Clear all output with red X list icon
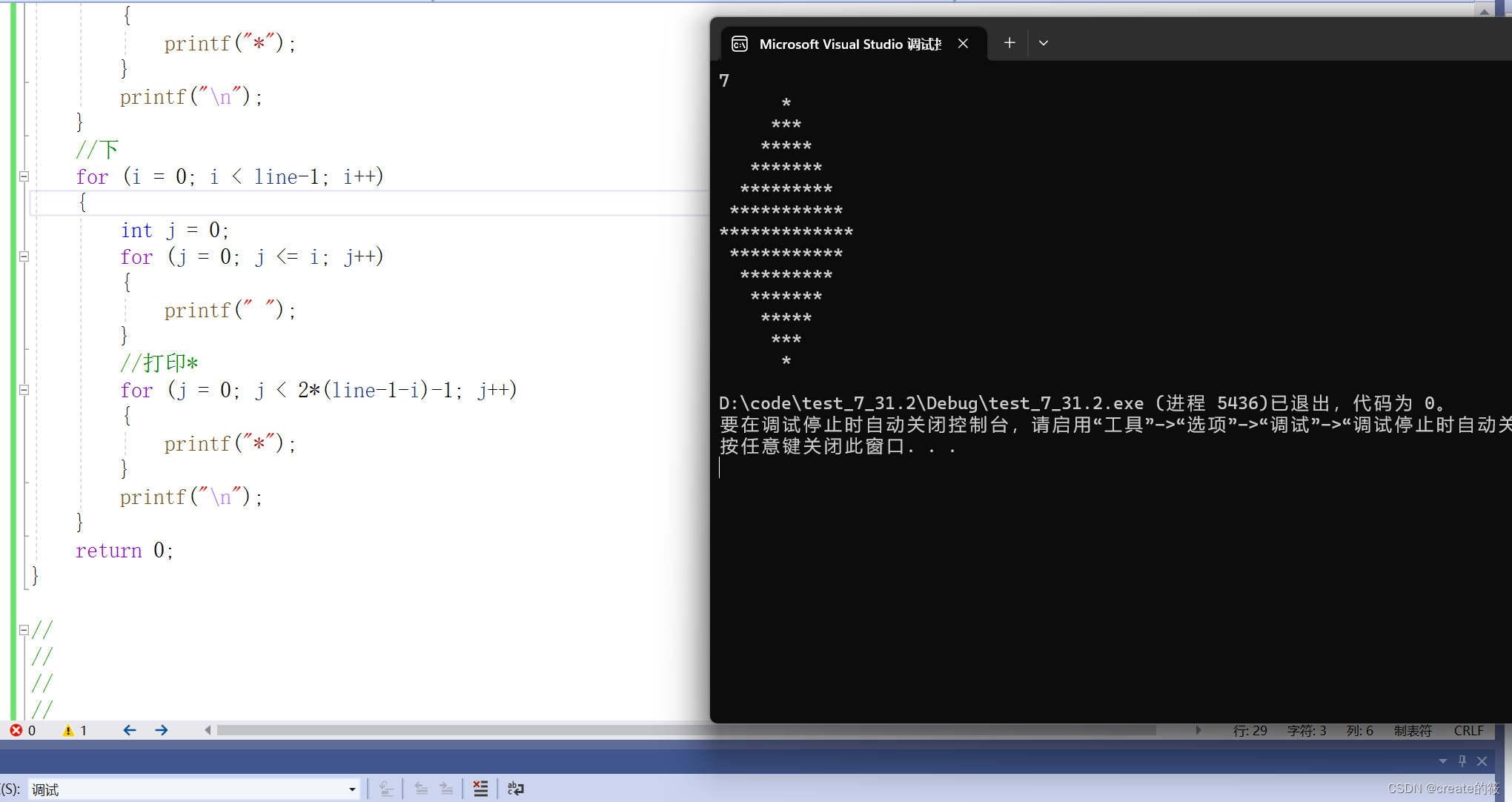1512x802 pixels. click(x=480, y=789)
